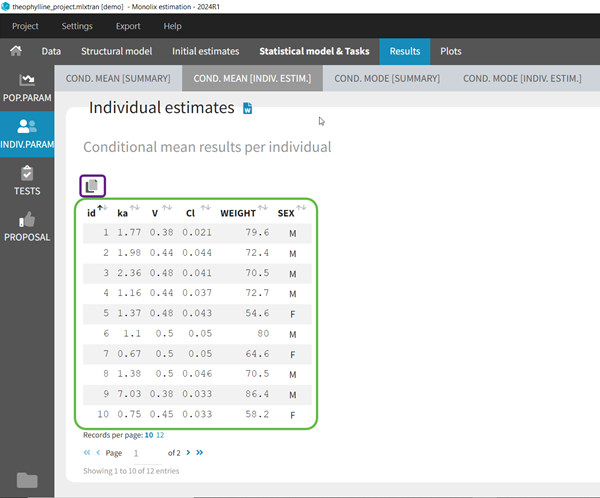Click WEIGHT value 86.4
Viewport: 600px width, 498px height.
[257, 394]
